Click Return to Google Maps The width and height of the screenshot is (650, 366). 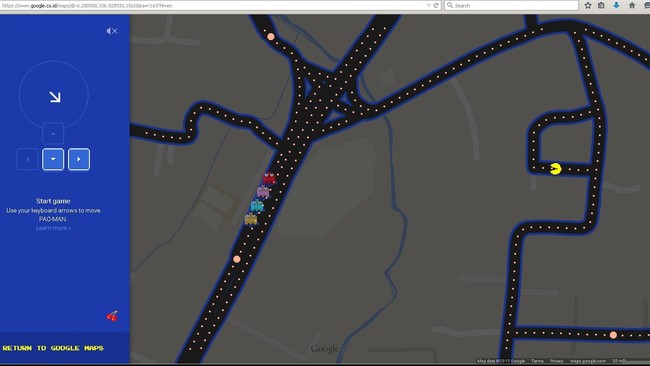(53, 348)
